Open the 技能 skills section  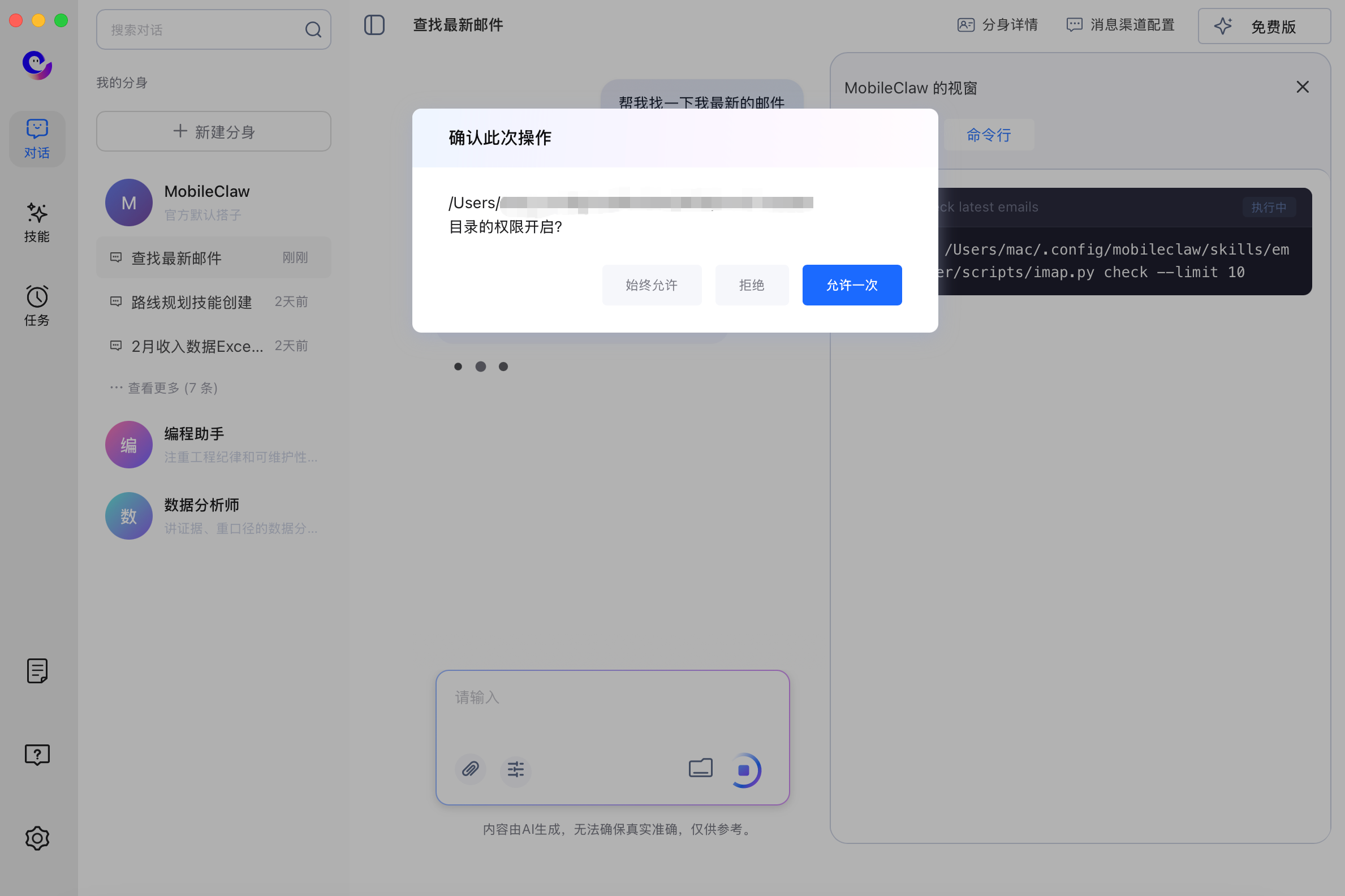pos(37,222)
